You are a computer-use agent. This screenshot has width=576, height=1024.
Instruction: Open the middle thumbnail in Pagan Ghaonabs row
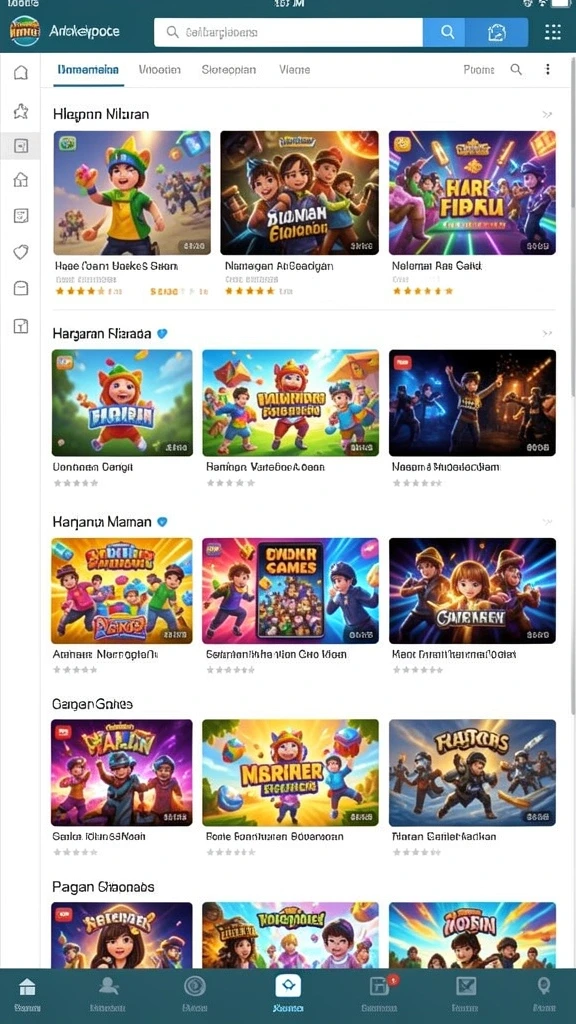(291, 935)
